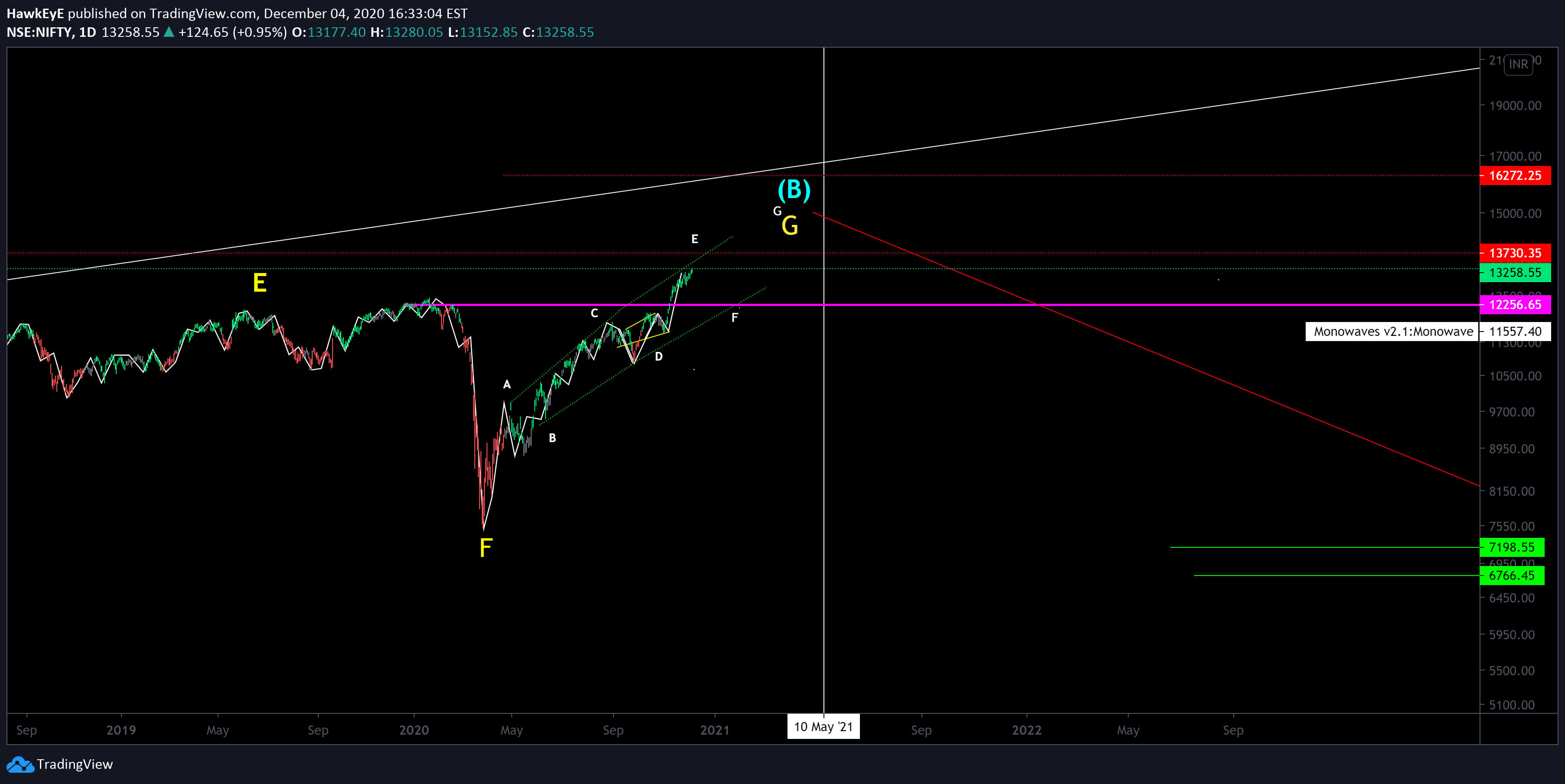1565x784 pixels.
Task: Click the 7550.00 price axis label
Action: coord(1512,527)
